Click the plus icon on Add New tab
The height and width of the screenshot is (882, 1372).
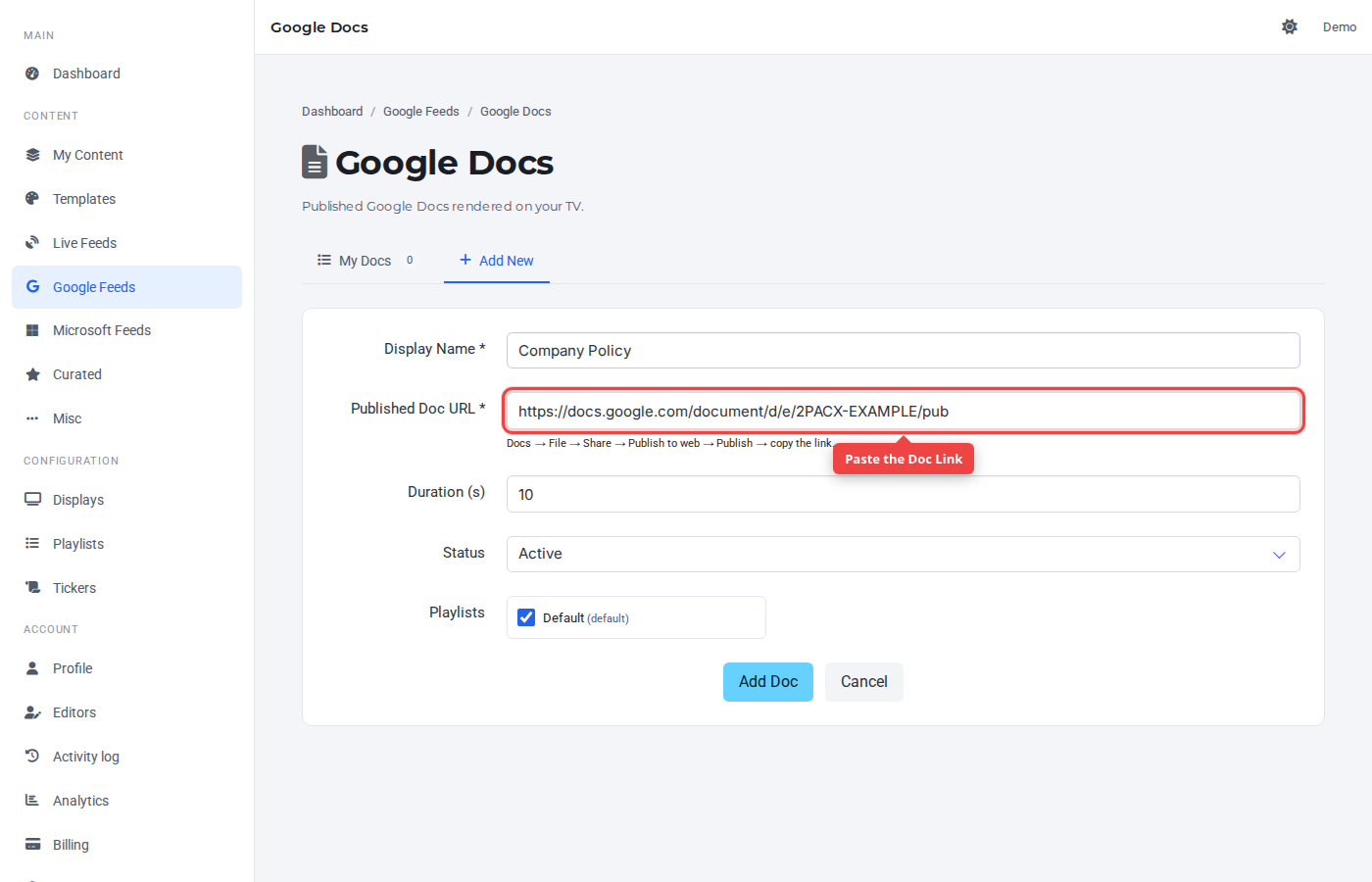point(465,260)
